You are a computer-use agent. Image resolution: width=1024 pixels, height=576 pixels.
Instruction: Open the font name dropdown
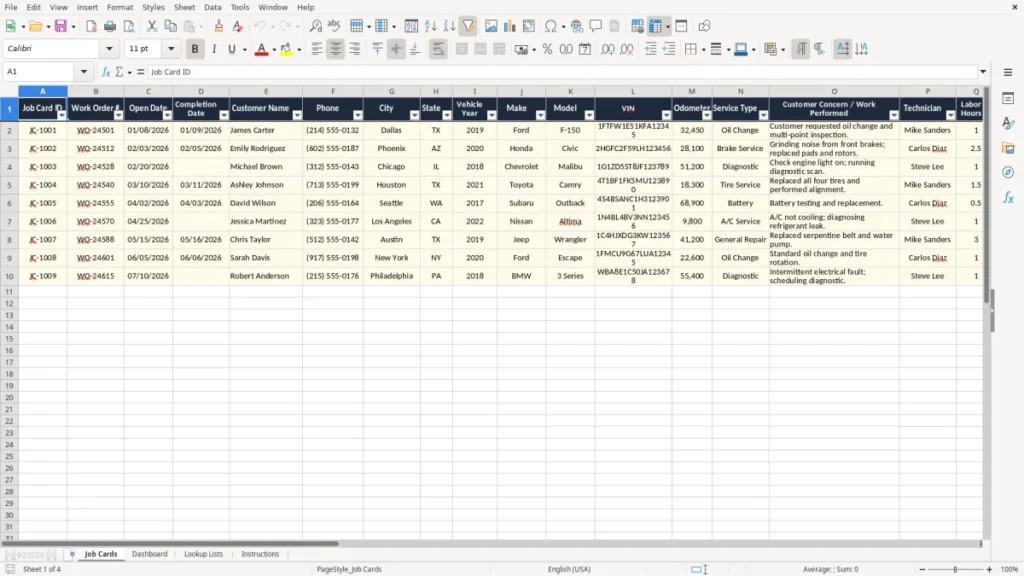click(x=109, y=48)
